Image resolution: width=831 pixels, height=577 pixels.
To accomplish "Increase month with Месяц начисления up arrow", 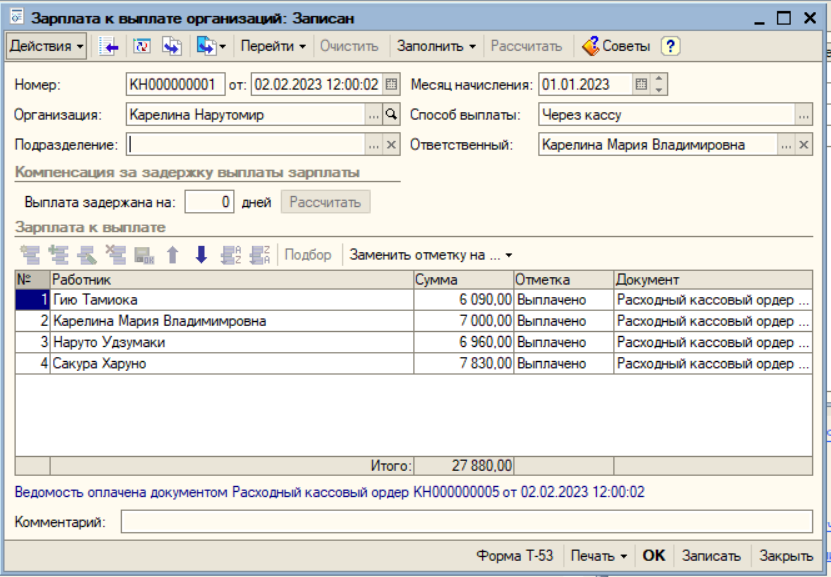I will coord(659,79).
